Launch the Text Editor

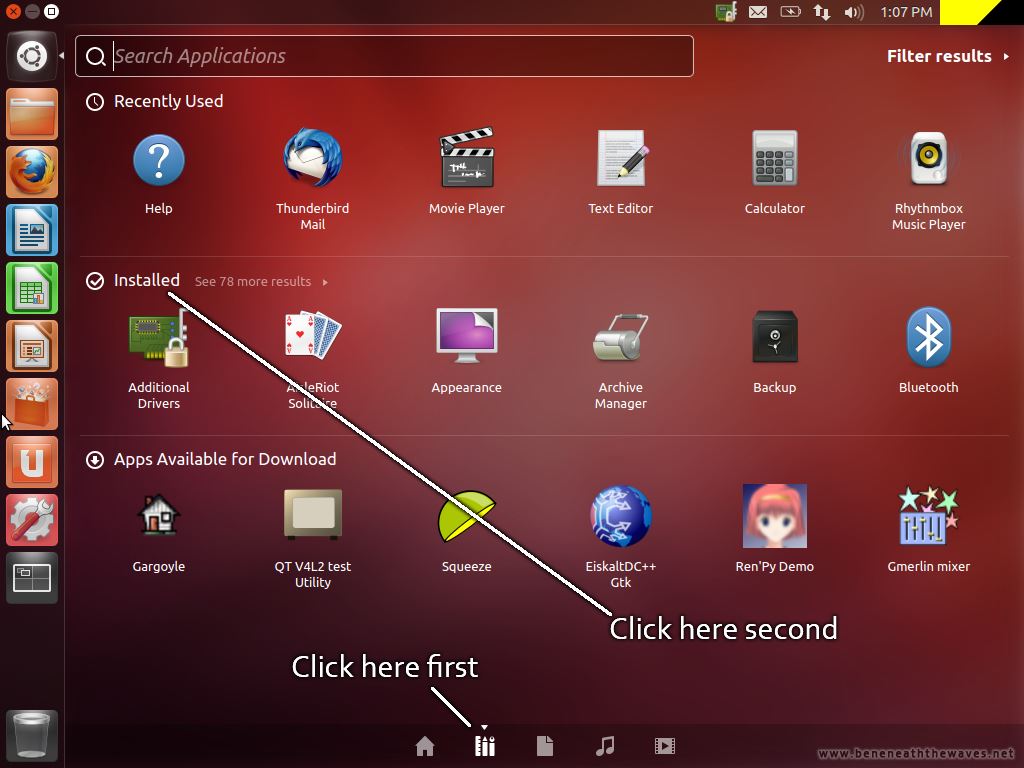click(620, 158)
